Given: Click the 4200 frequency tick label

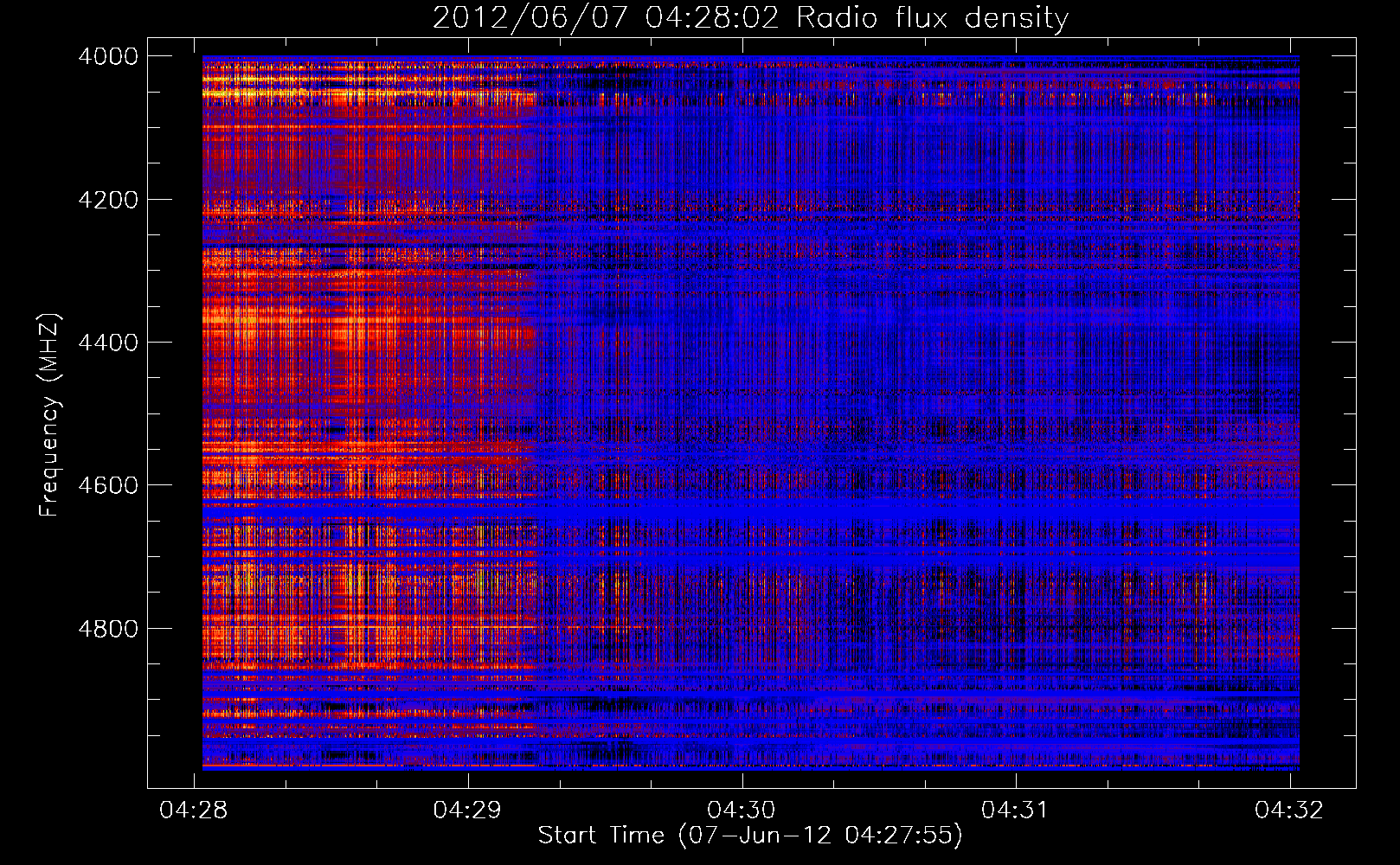Looking at the screenshot, I should [x=108, y=200].
